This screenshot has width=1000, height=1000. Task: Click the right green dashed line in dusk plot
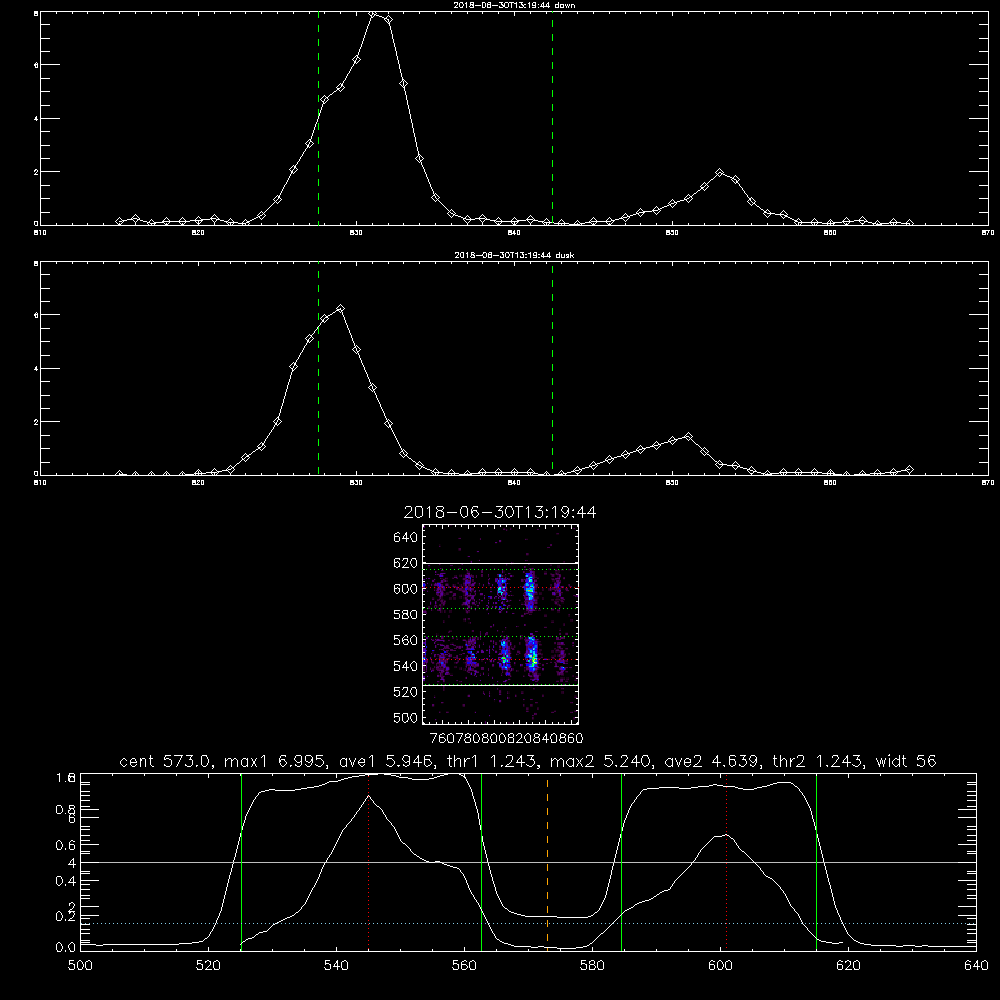click(552, 369)
